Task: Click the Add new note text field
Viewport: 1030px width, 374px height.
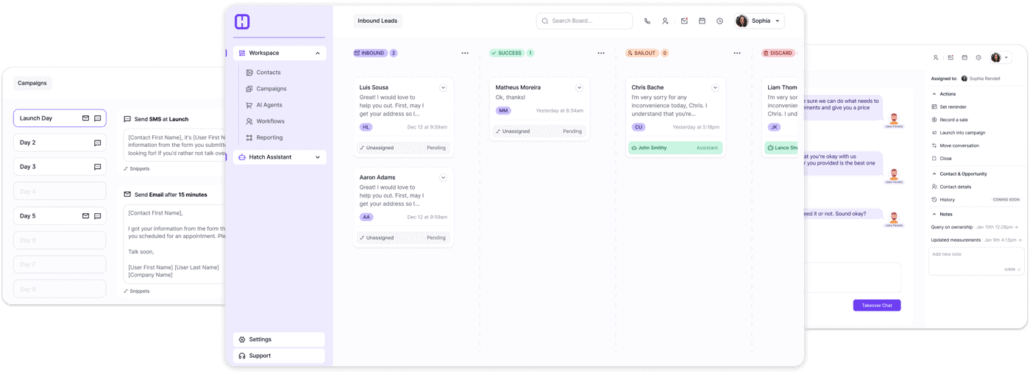Action: tap(976, 261)
